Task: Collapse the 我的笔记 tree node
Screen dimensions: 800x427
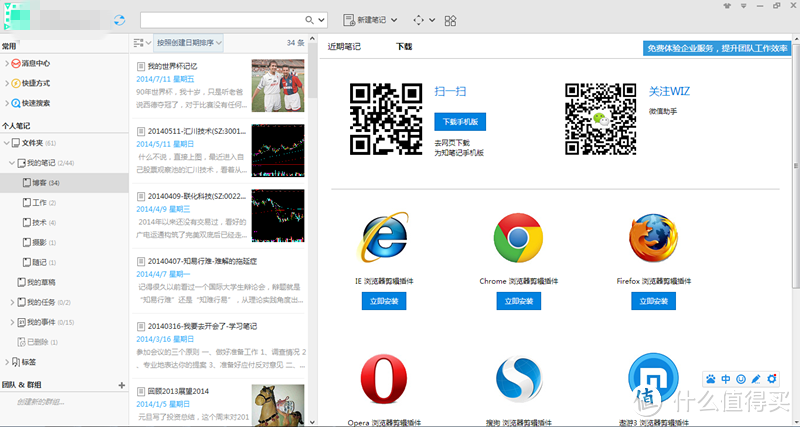Action: (12, 163)
